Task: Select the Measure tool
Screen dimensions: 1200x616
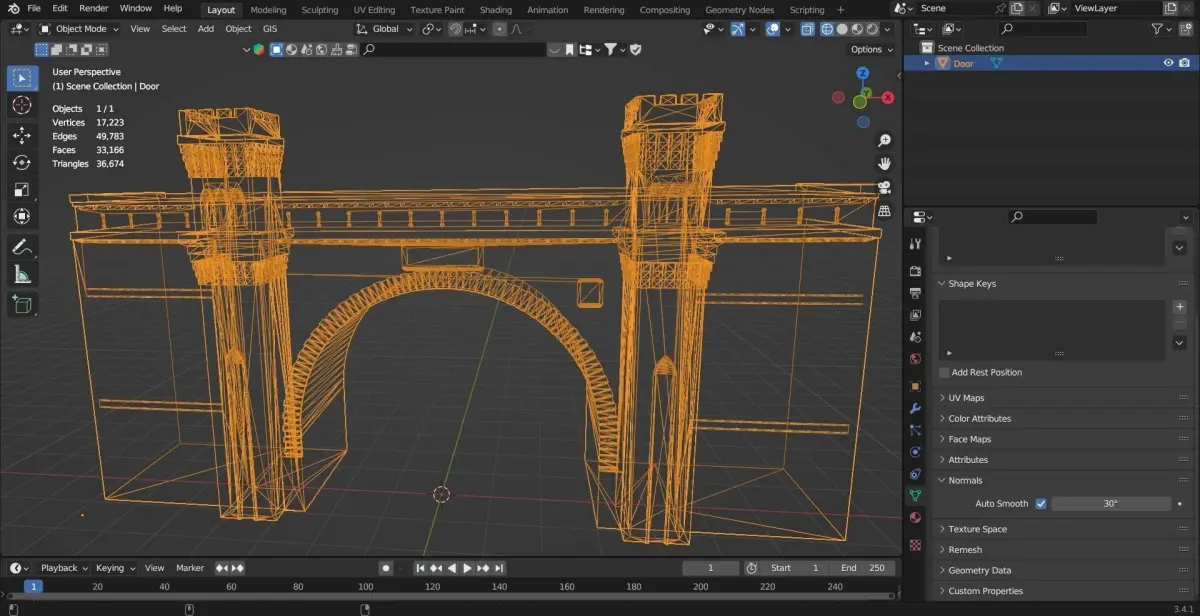Action: tap(21, 274)
